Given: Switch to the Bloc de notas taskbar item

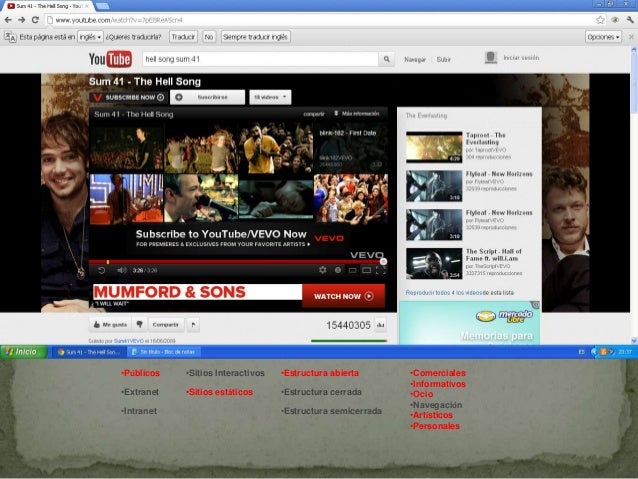Looking at the screenshot, I should point(164,352).
